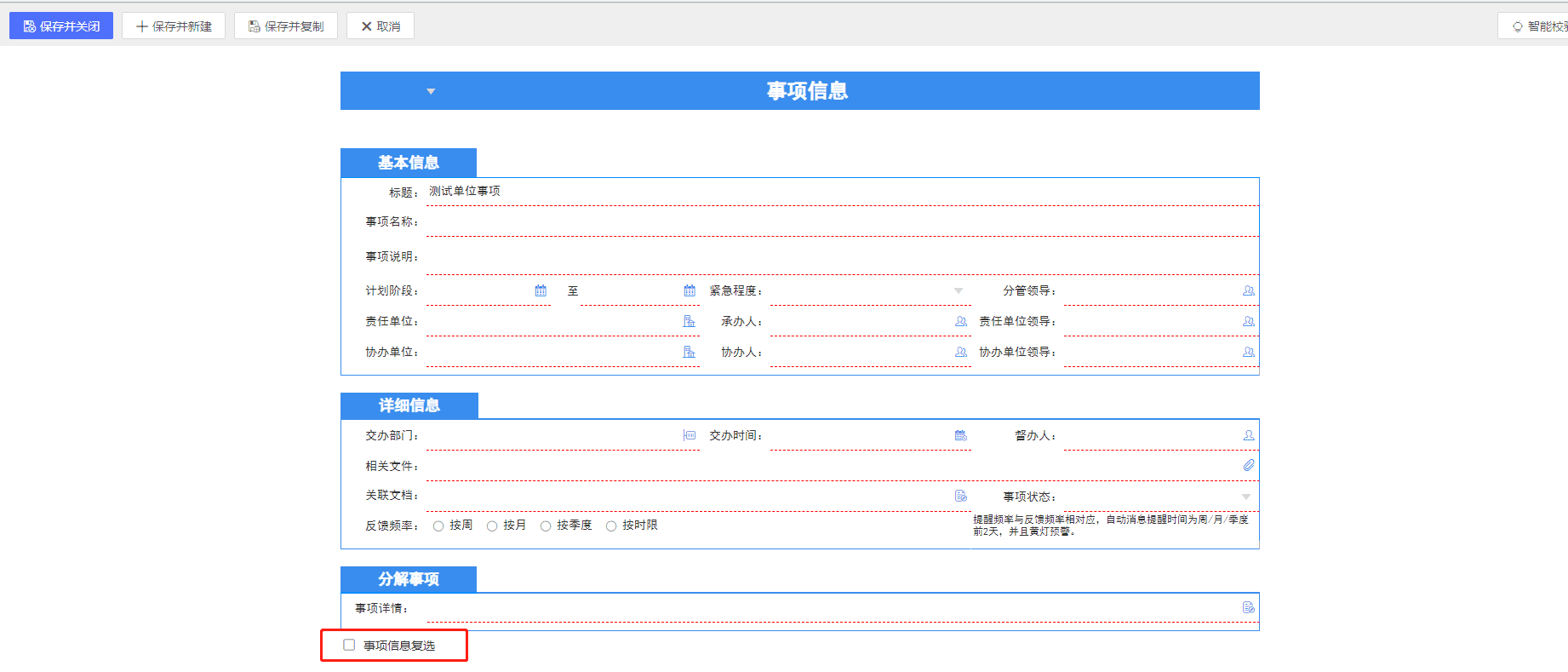Image resolution: width=1568 pixels, height=672 pixels.
Task: Open the 事项详情 detail editor icon
Action: [1249, 607]
